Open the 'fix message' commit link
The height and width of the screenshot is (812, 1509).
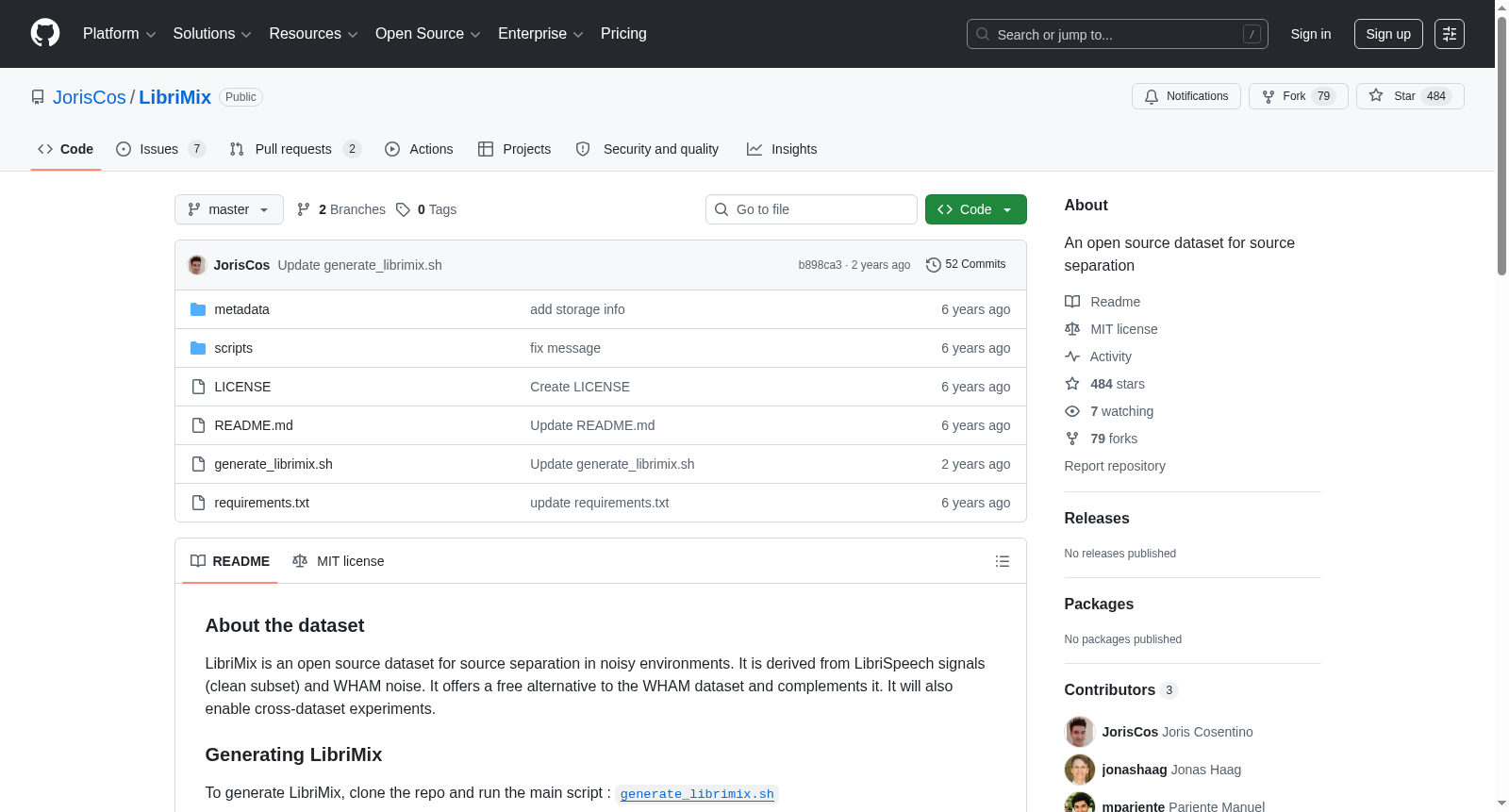565,348
